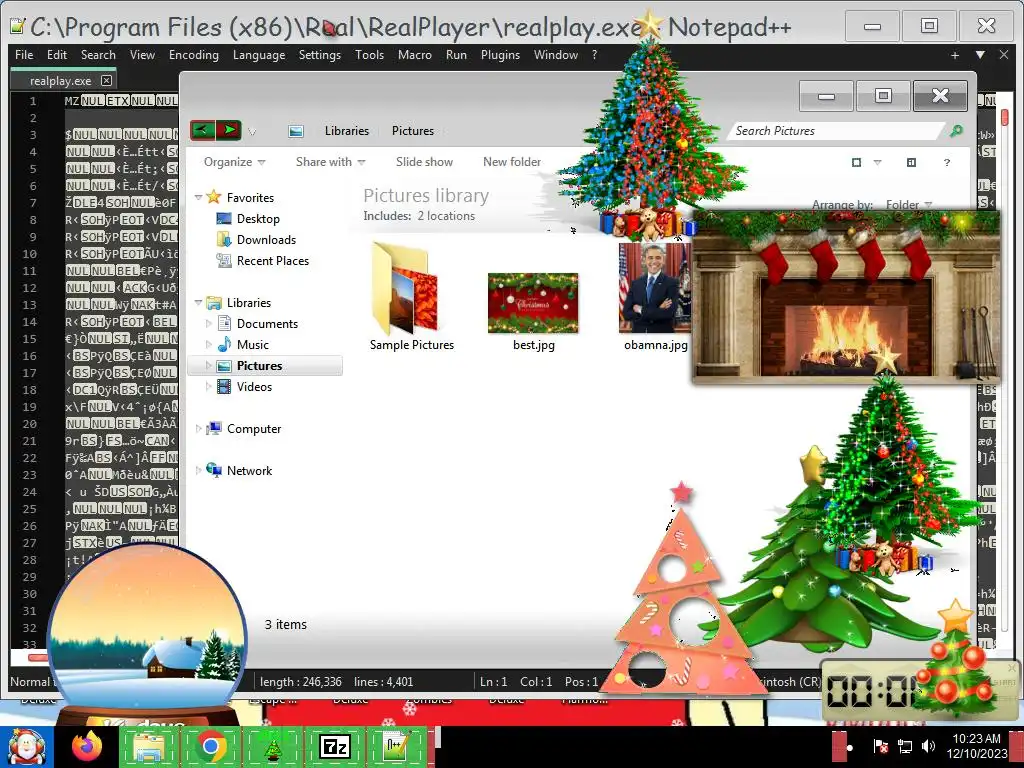Show the preview pane with its icon
The image size is (1024, 768).
click(911, 162)
